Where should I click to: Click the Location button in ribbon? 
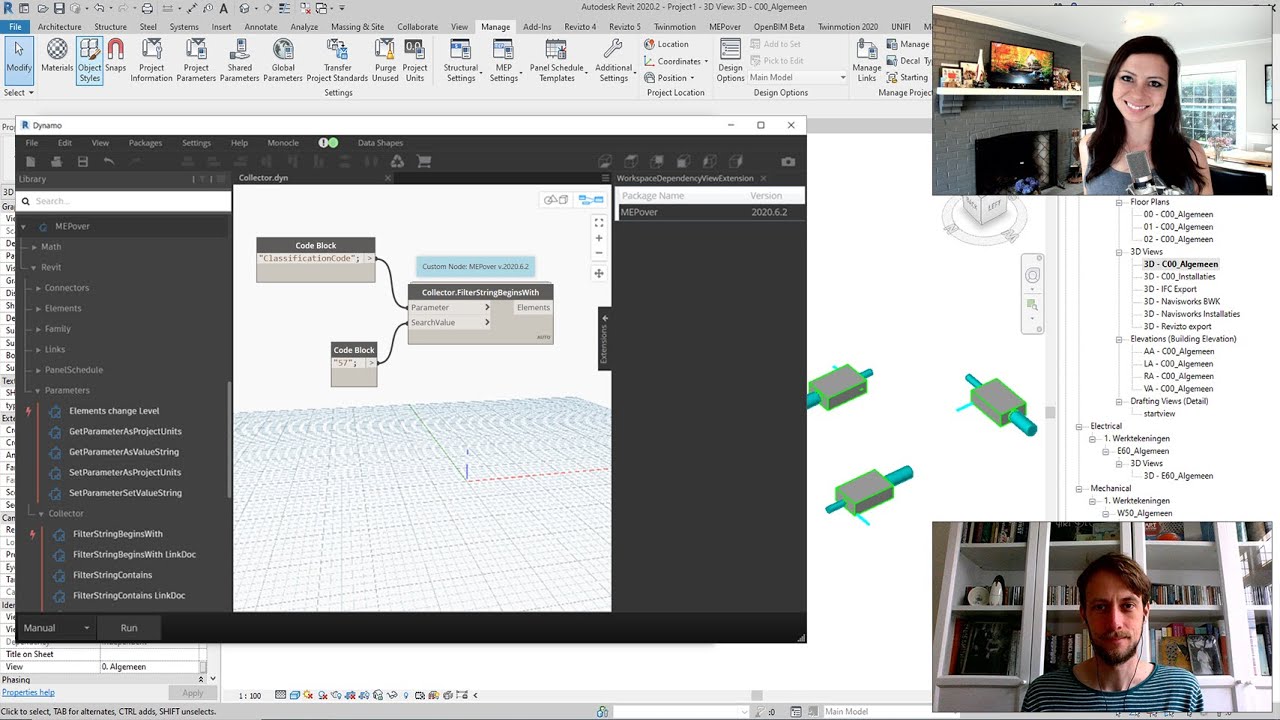666,44
